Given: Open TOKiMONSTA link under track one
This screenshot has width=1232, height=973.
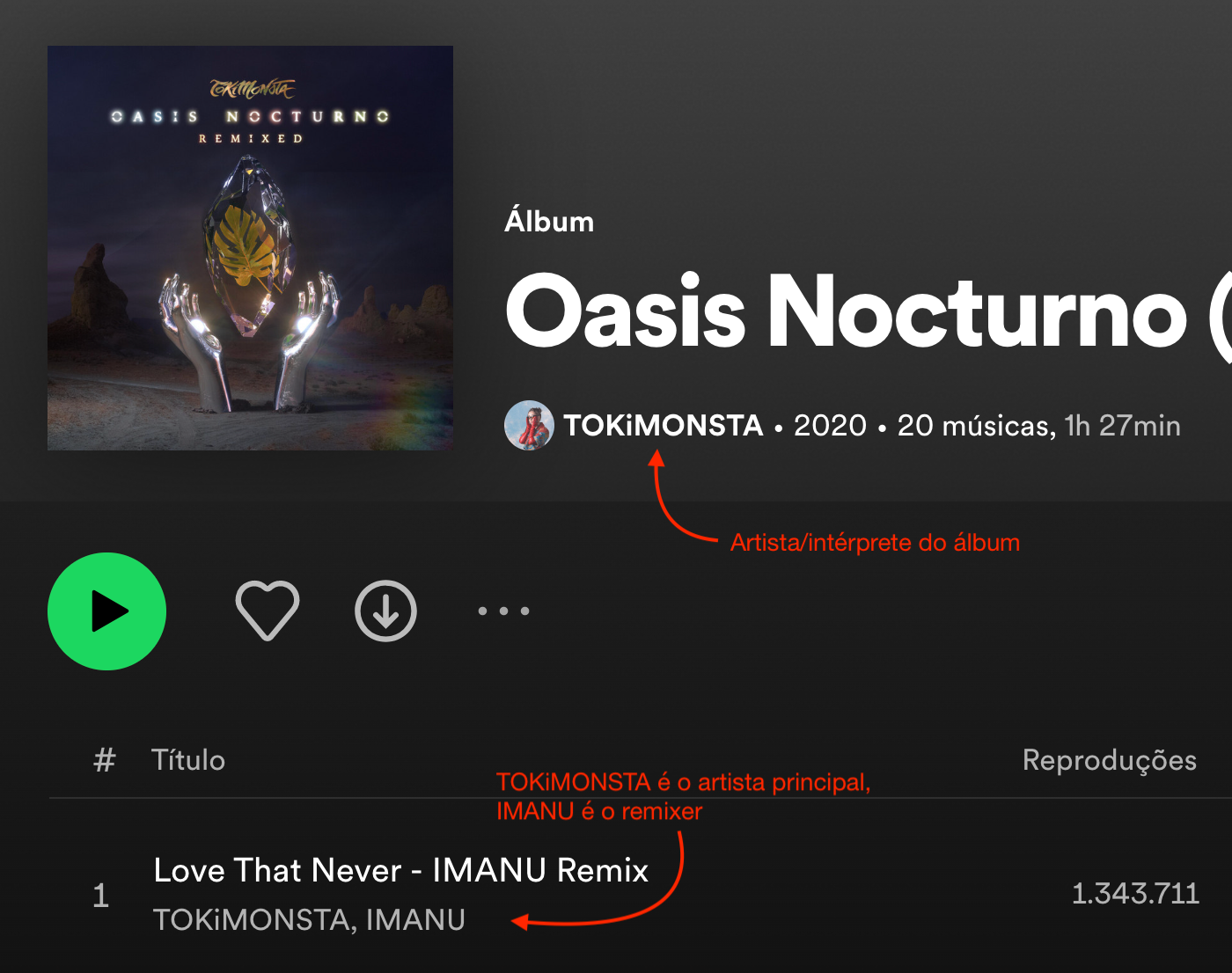Looking at the screenshot, I should click(251, 920).
